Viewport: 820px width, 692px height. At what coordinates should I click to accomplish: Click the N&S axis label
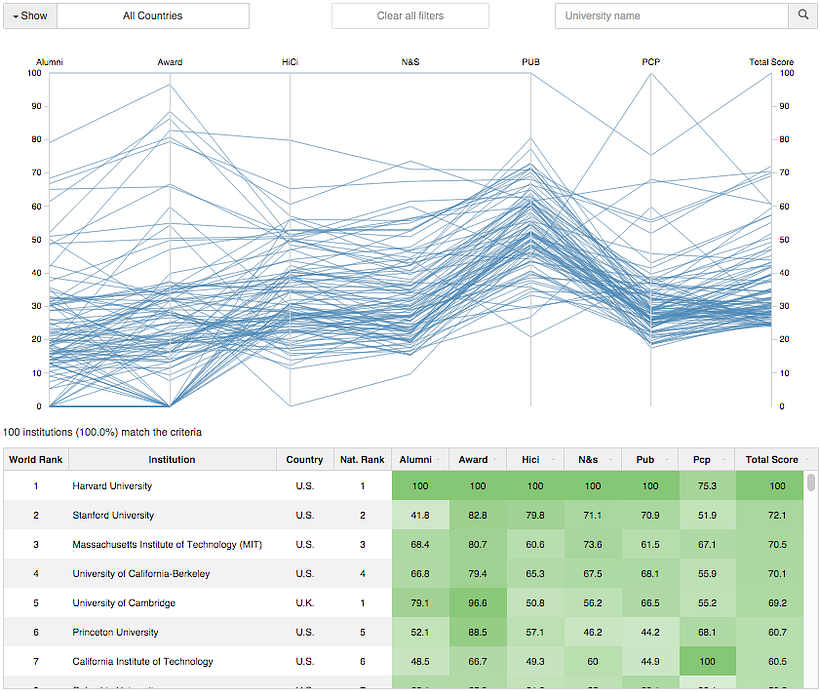tap(411, 62)
